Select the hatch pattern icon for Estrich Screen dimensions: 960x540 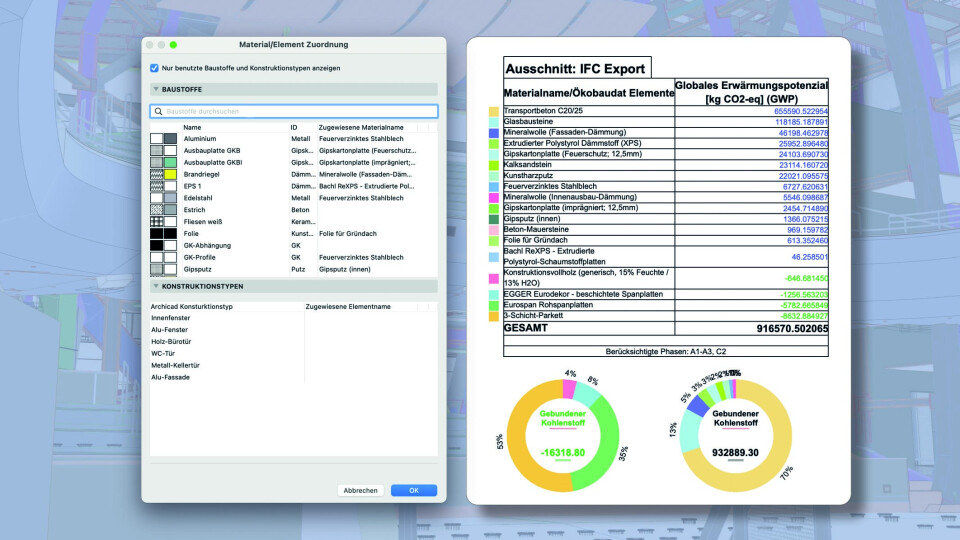click(157, 210)
